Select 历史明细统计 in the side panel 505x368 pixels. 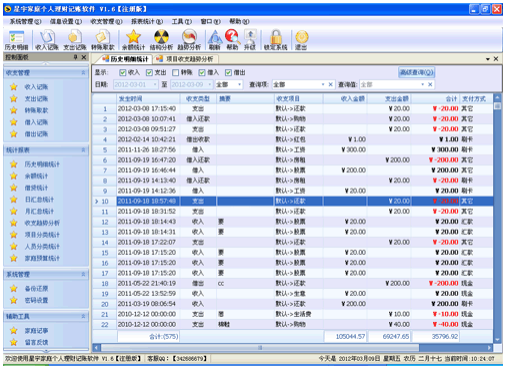tap(42, 164)
